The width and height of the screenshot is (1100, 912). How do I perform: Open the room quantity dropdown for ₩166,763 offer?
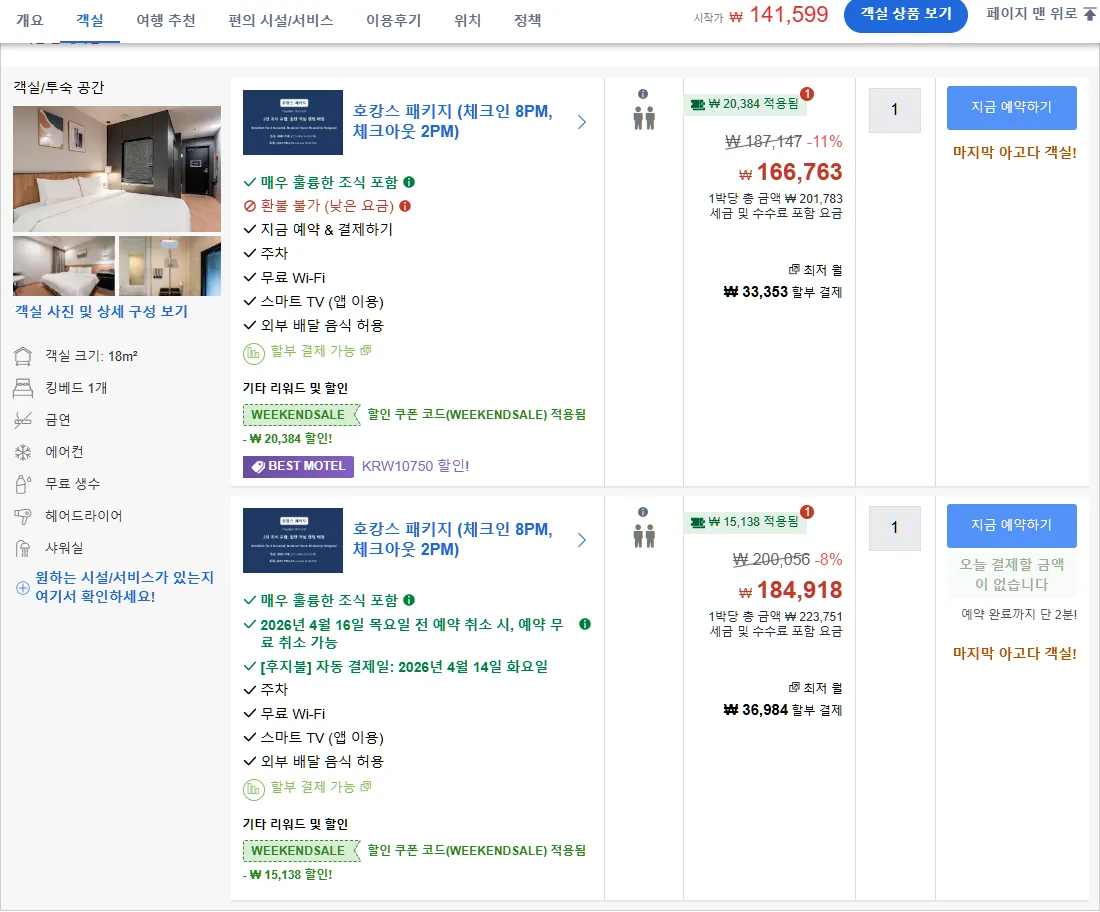(x=894, y=110)
